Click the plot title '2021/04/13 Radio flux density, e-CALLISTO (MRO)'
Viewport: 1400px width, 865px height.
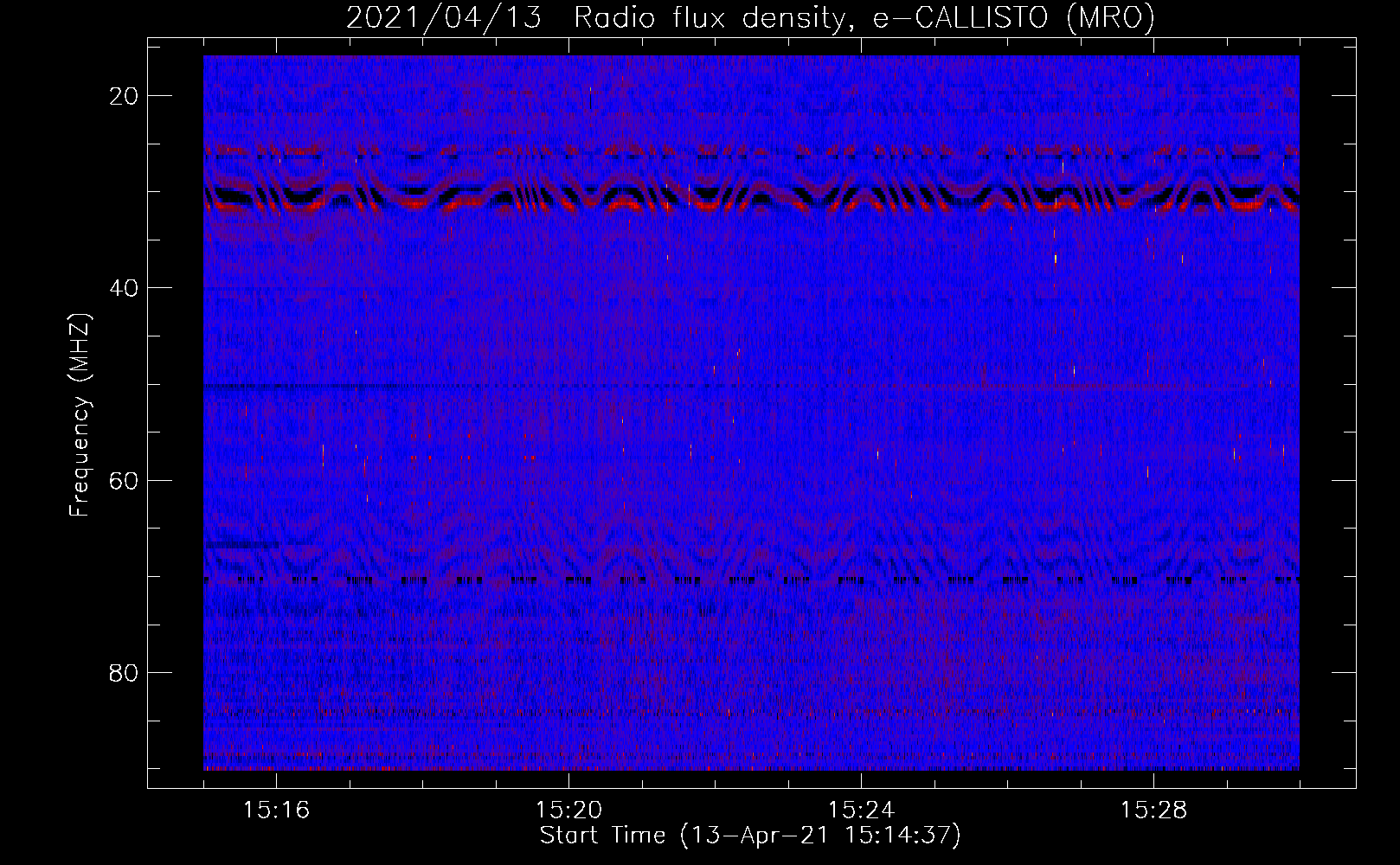point(750,18)
